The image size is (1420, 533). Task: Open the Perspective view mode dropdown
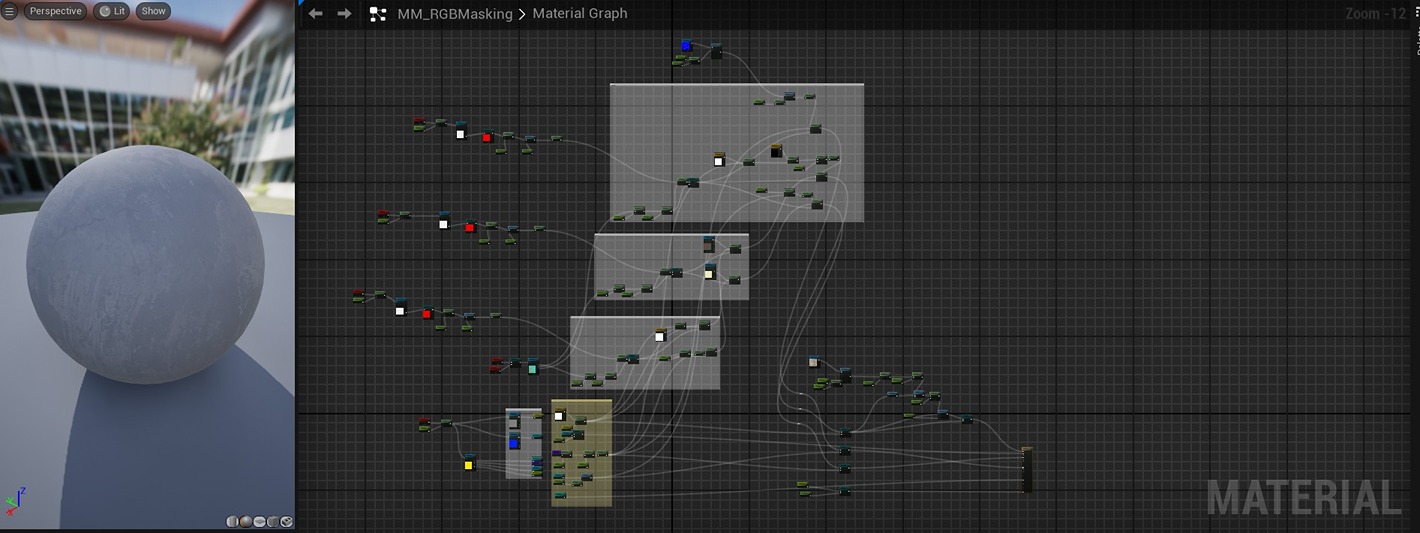coord(55,11)
